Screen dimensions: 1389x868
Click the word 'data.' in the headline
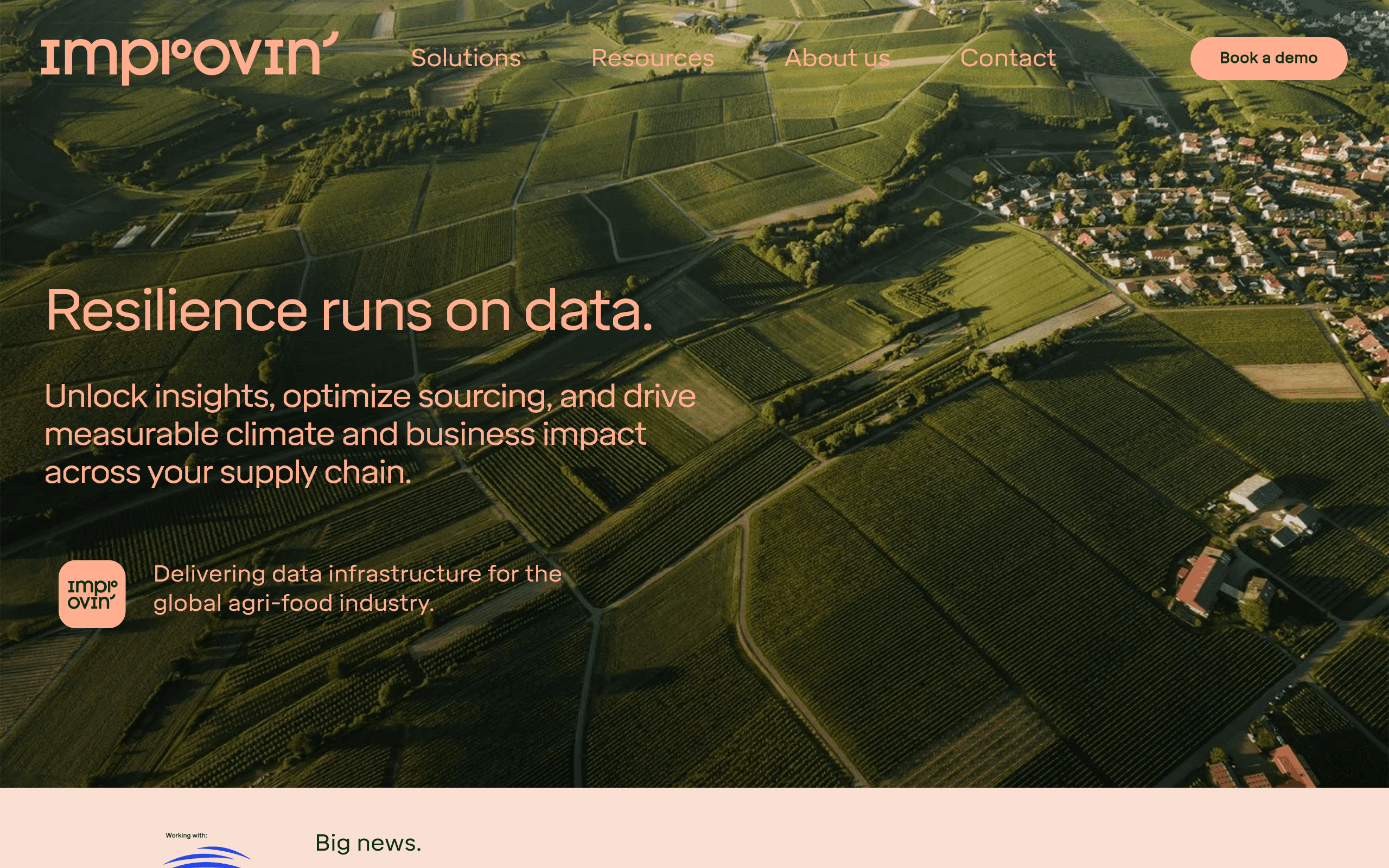(588, 310)
